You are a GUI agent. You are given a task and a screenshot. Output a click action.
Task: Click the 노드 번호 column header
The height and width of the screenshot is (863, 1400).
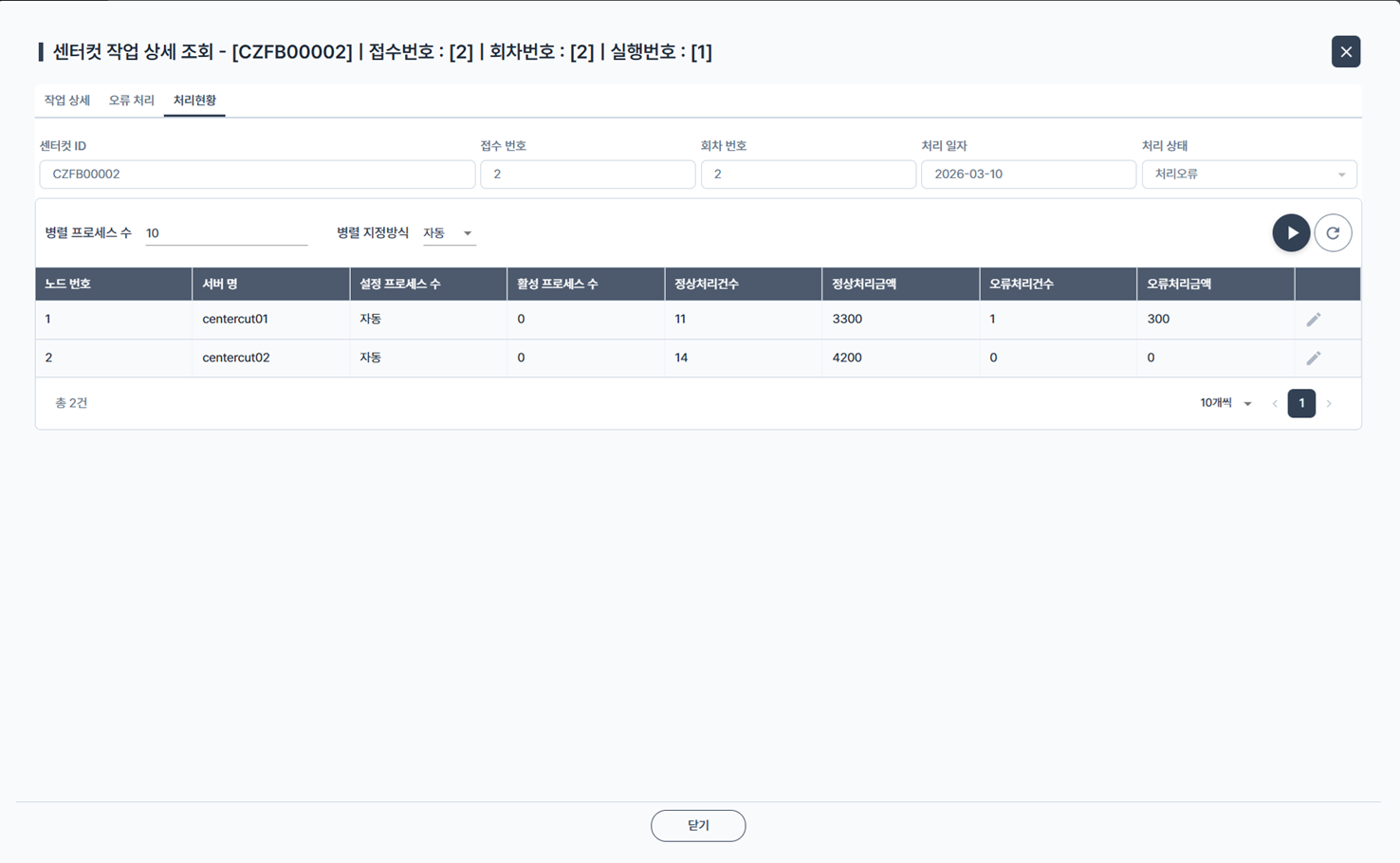[114, 285]
